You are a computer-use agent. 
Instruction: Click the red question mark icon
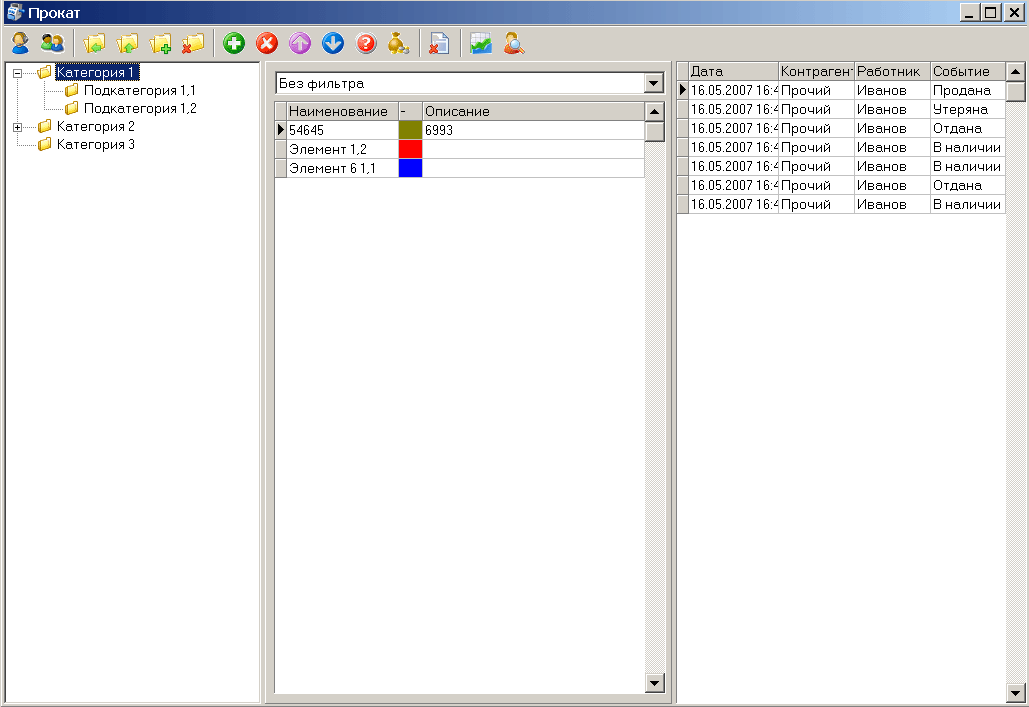coord(366,43)
